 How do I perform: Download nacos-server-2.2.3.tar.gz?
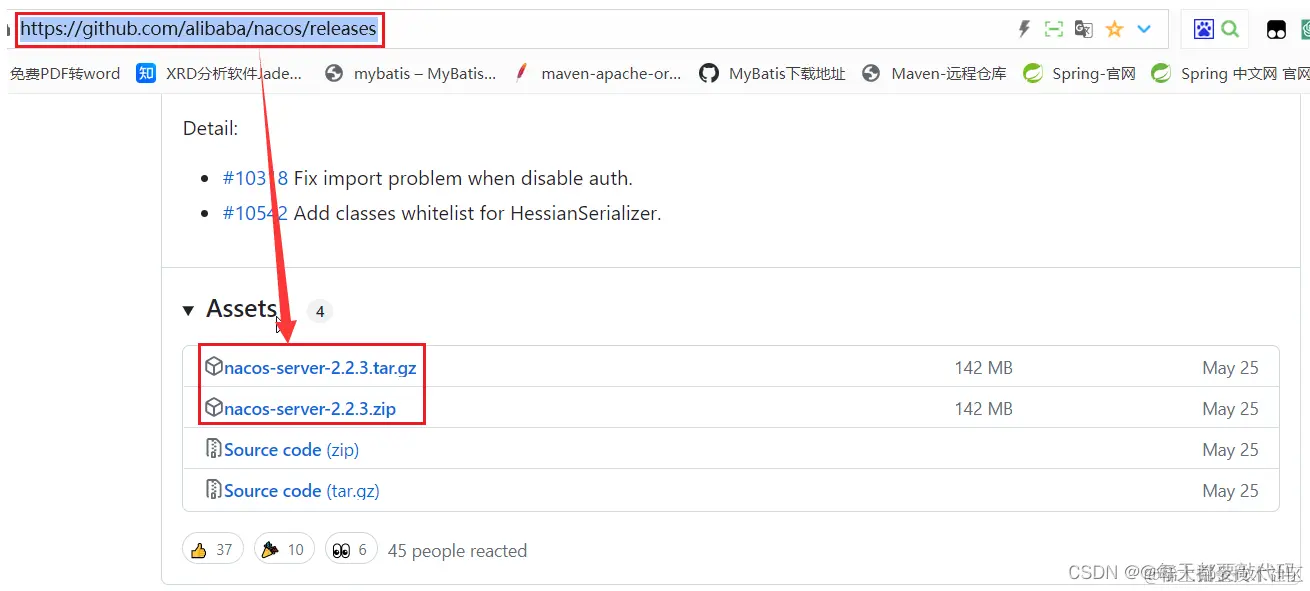[320, 368]
